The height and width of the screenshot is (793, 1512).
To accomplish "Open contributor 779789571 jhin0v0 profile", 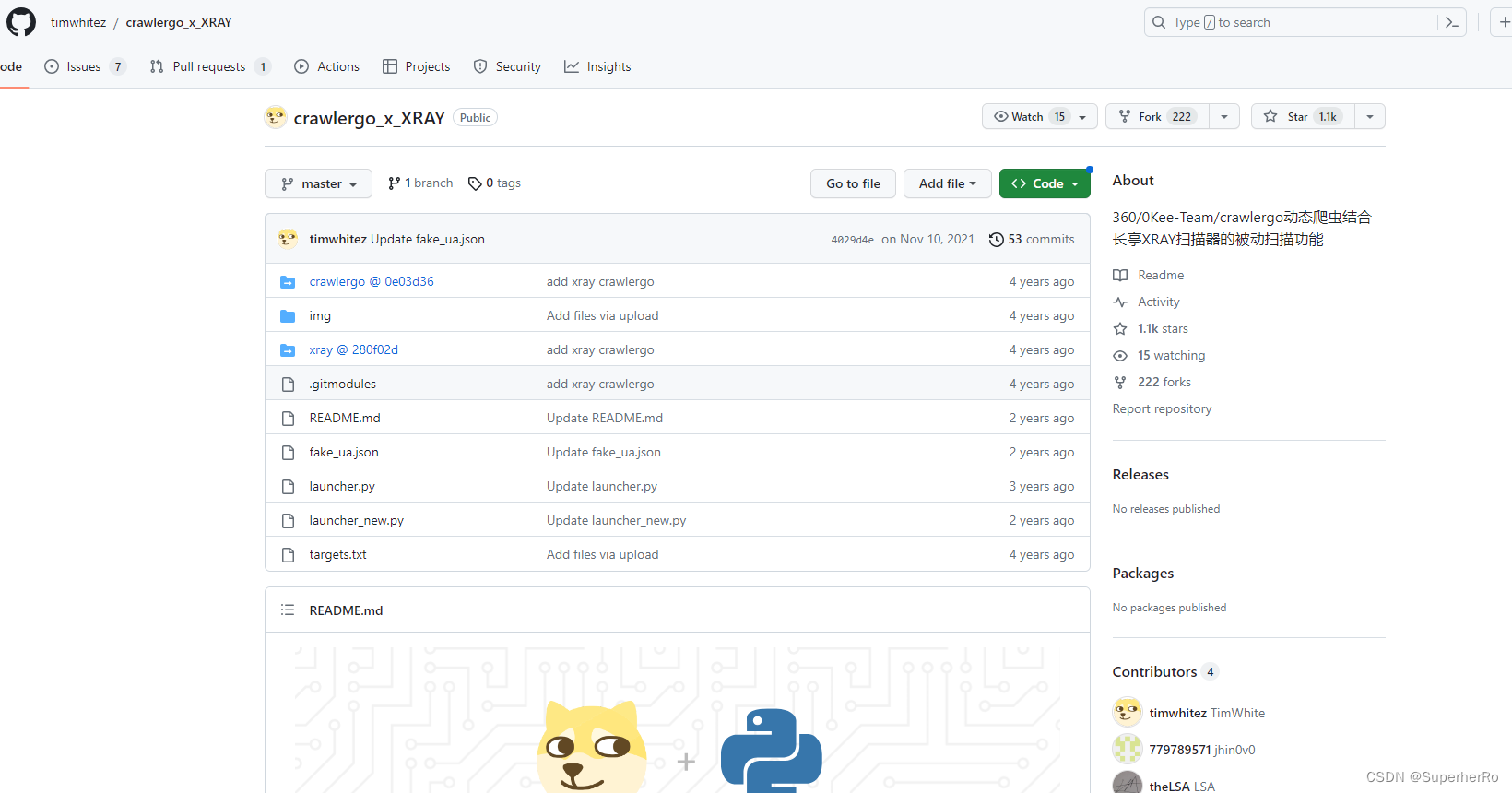I will [1202, 750].
